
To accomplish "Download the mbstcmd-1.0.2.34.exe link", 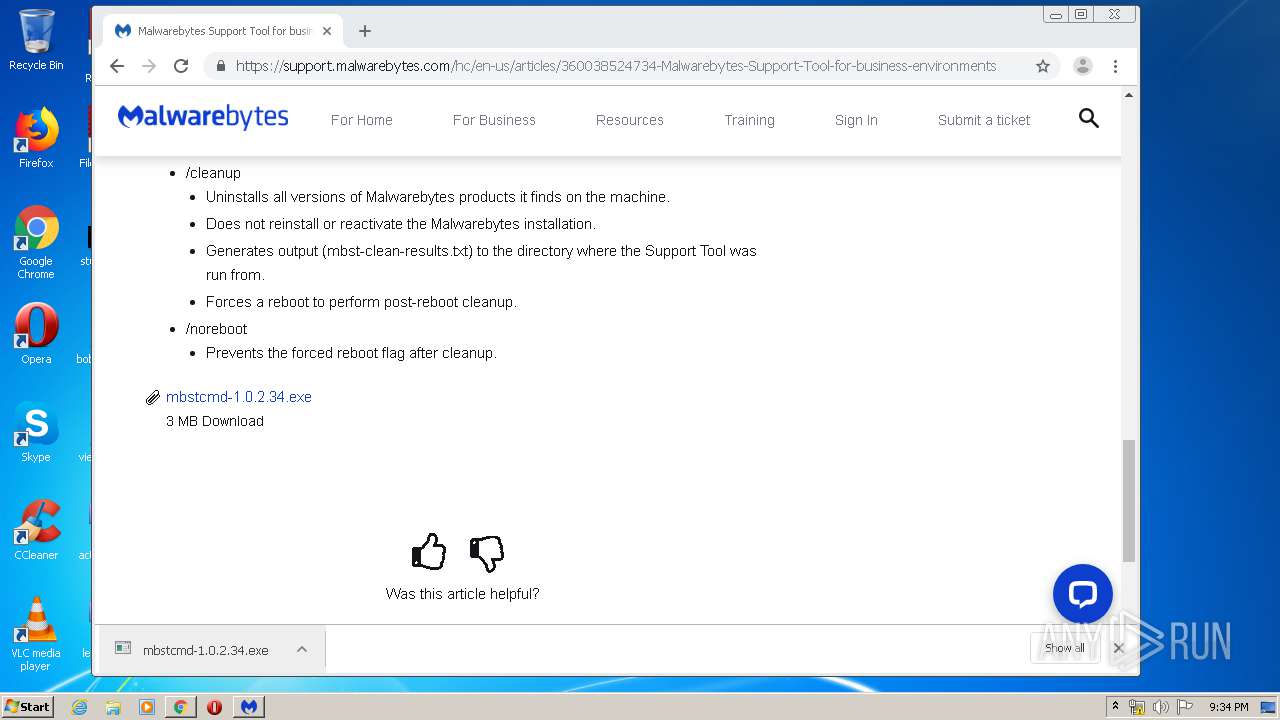I will pyautogui.click(x=239, y=397).
